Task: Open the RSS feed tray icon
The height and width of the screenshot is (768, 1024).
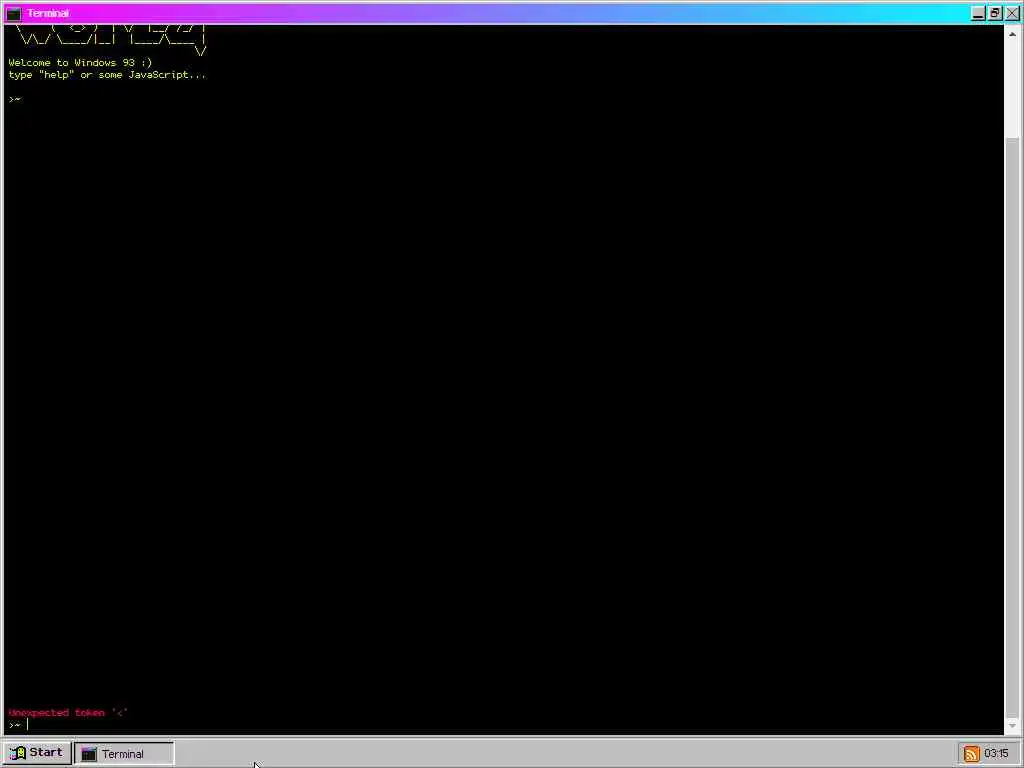Action: 971,754
